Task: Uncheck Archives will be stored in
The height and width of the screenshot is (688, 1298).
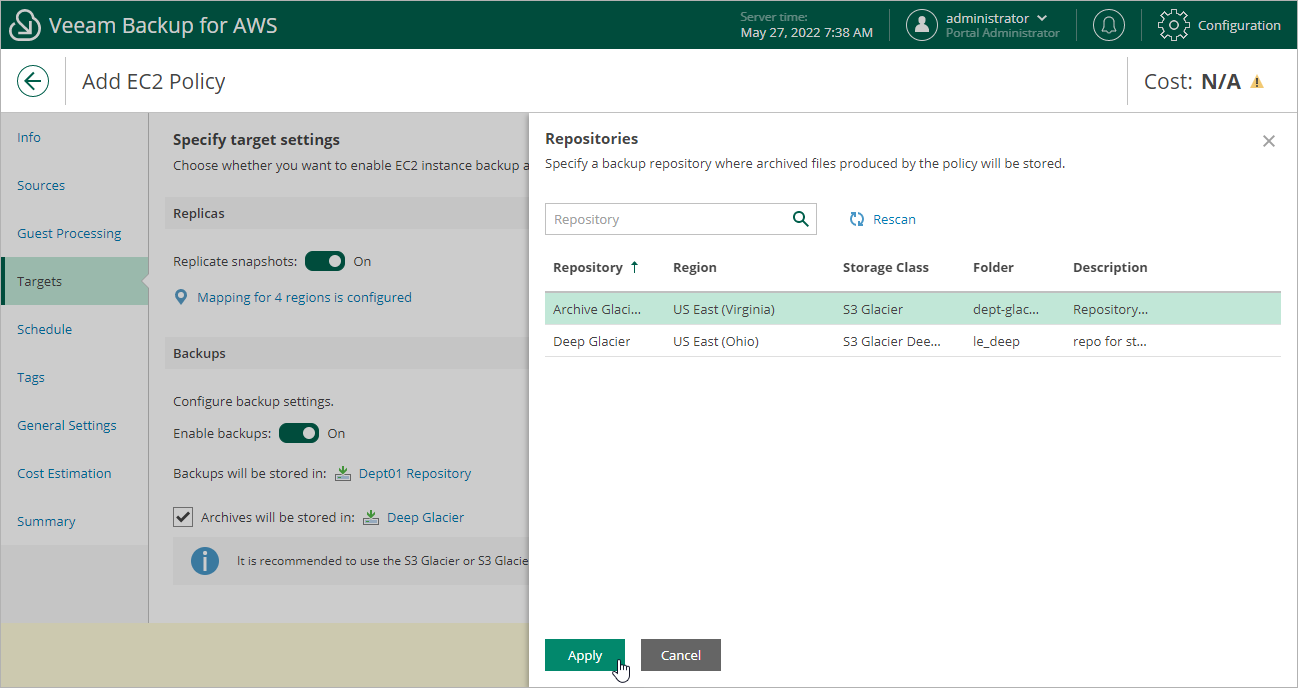Action: pyautogui.click(x=183, y=517)
